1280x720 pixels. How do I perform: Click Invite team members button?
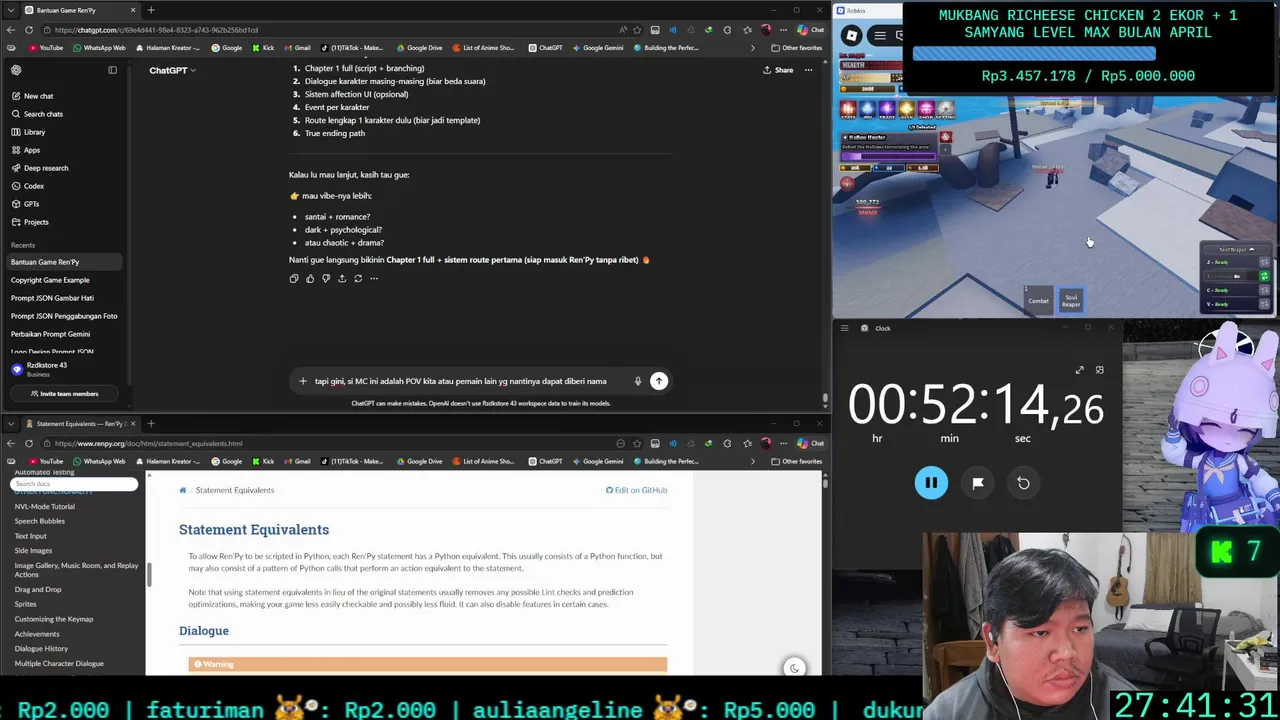[x=63, y=394]
